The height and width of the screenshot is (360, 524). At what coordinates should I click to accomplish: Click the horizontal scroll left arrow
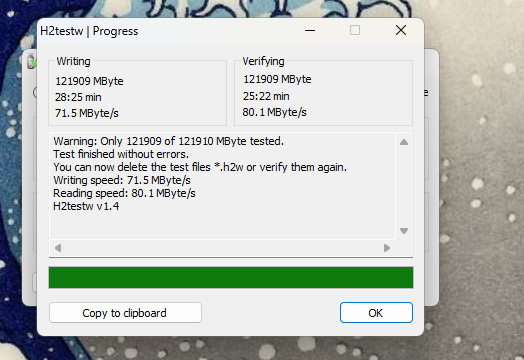58,248
